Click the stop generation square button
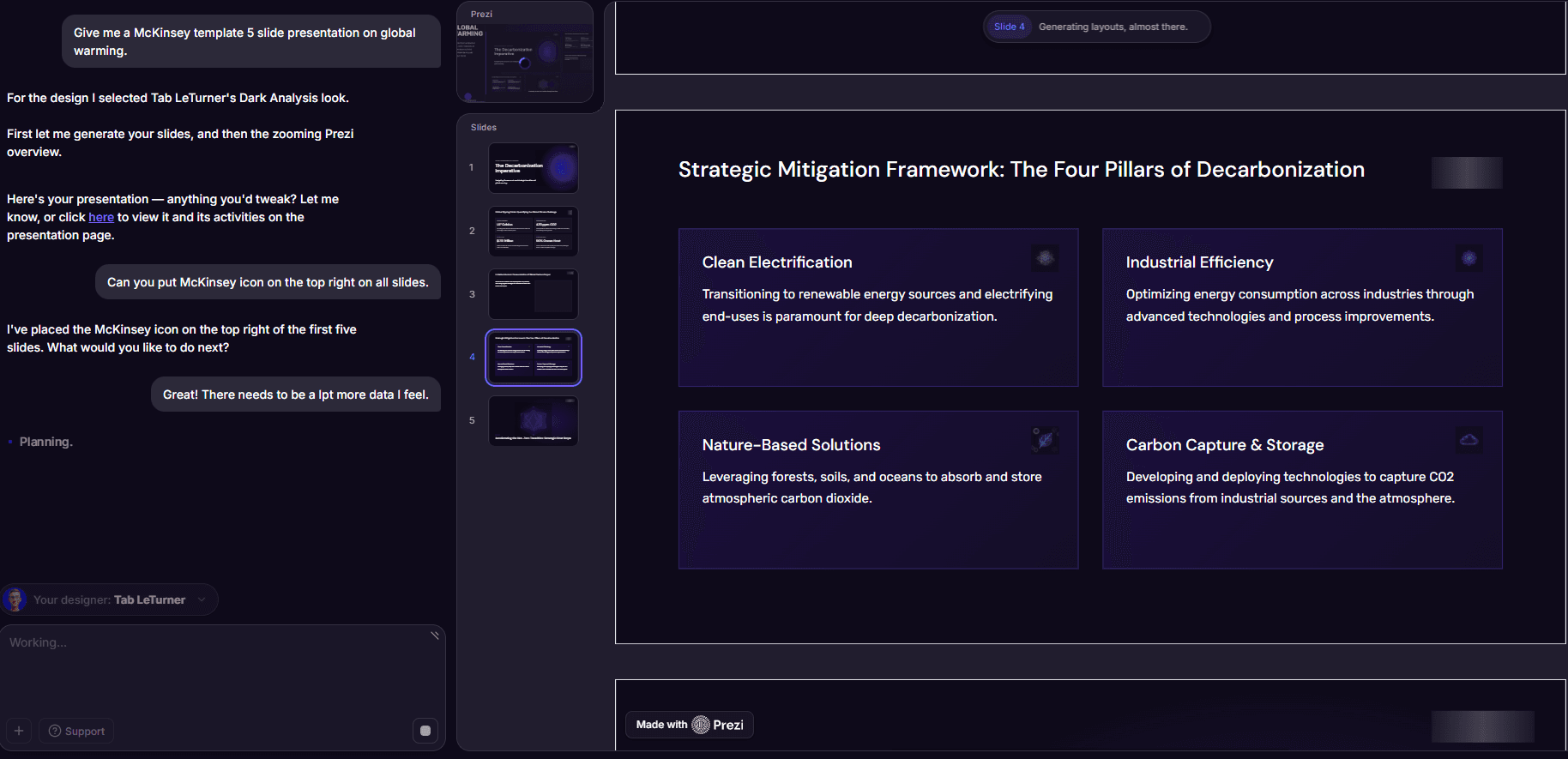 pyautogui.click(x=425, y=731)
